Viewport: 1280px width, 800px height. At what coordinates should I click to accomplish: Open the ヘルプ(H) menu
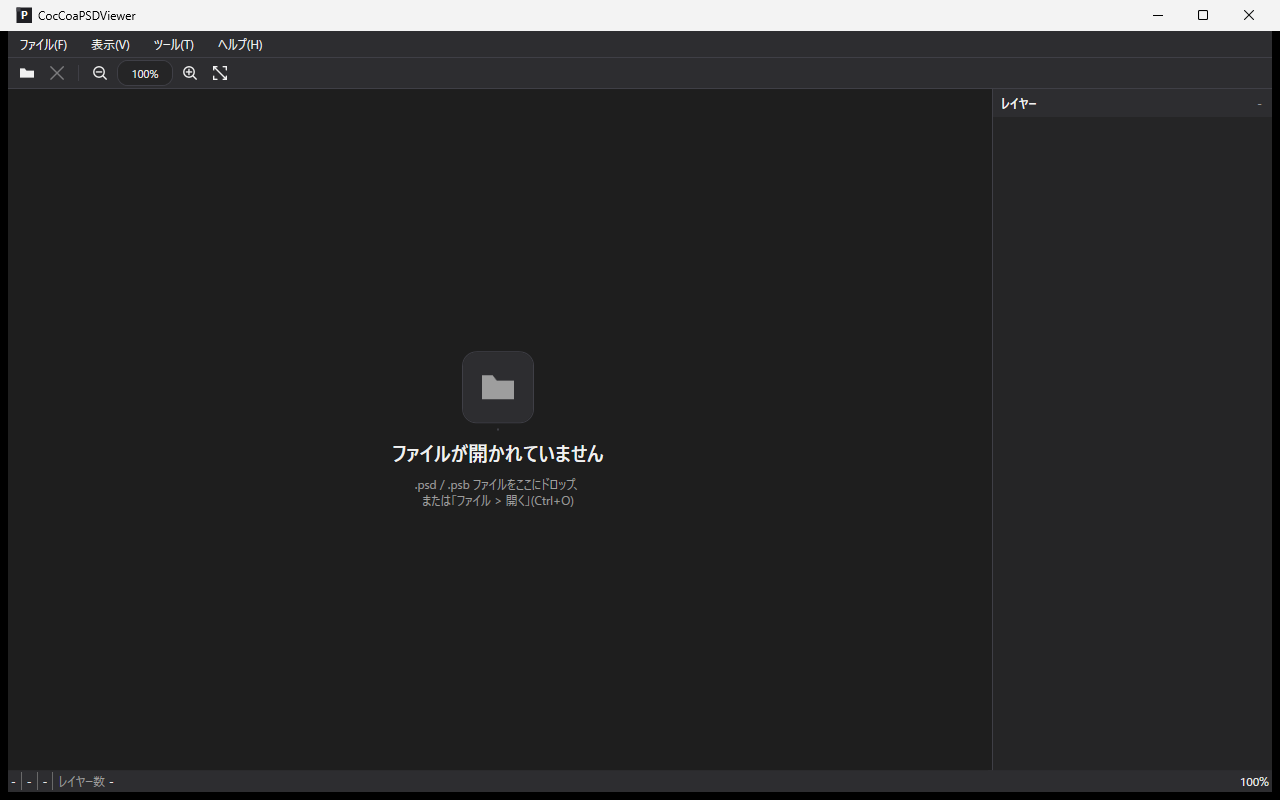(240, 45)
